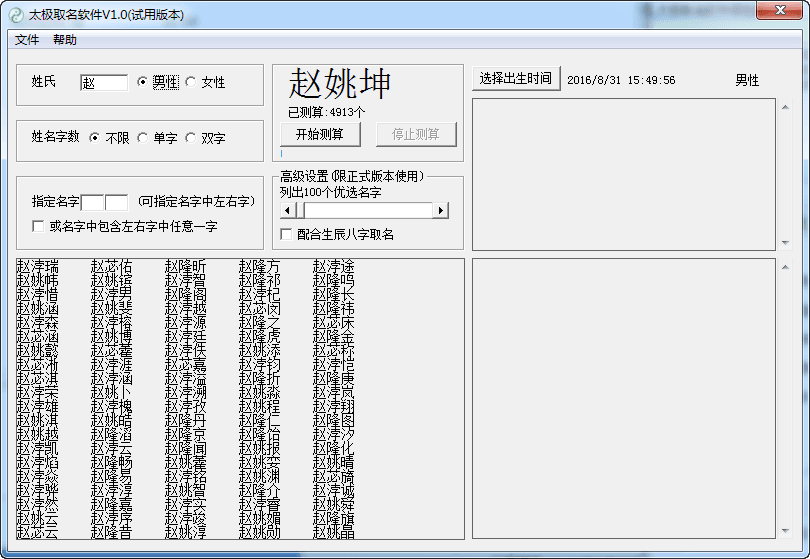The height and width of the screenshot is (559, 810).
Task: Select name 赵隆虎 in the list
Action: pos(259,336)
